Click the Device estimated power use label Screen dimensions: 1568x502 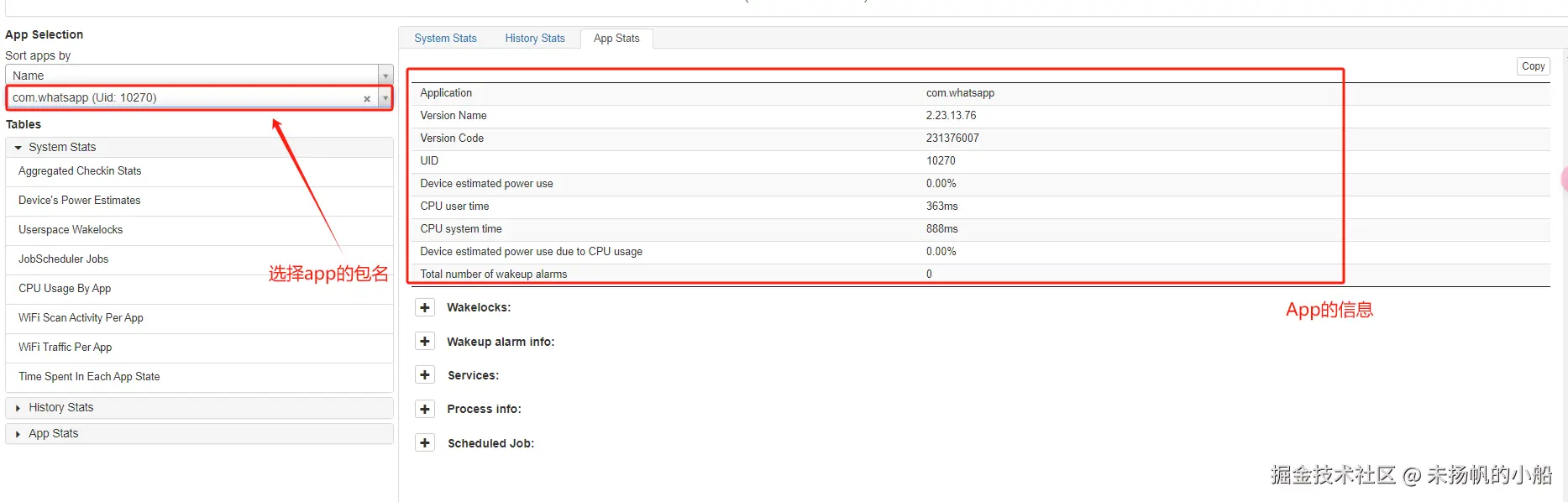pos(486,184)
